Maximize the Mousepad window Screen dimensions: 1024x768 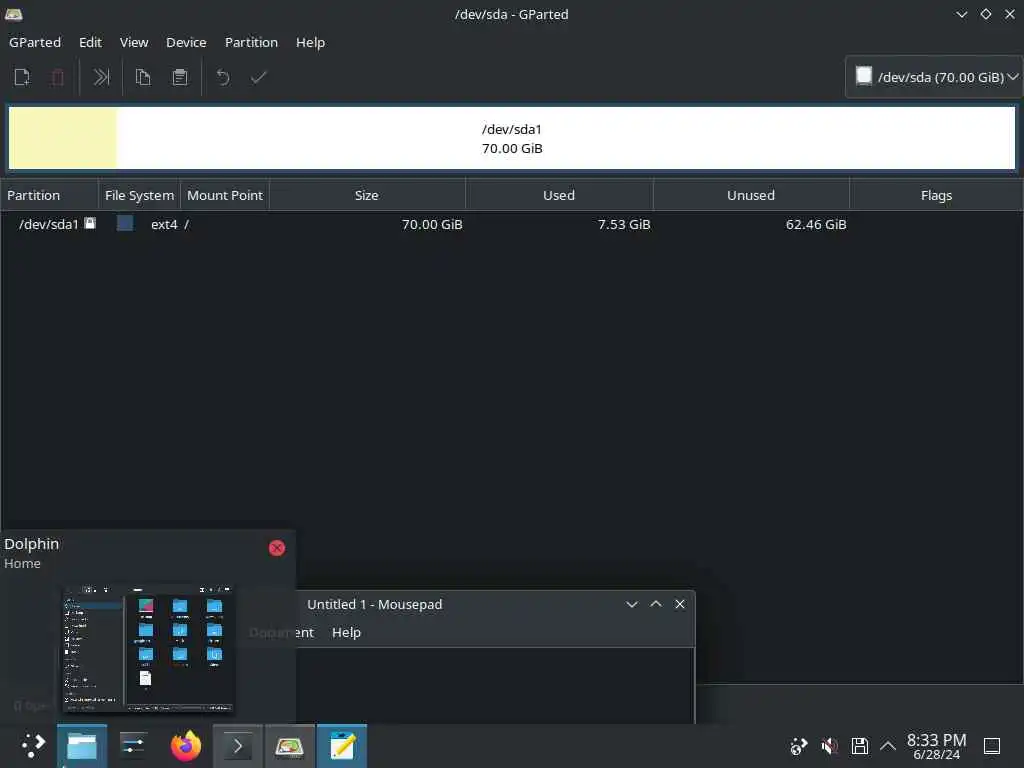click(x=656, y=604)
